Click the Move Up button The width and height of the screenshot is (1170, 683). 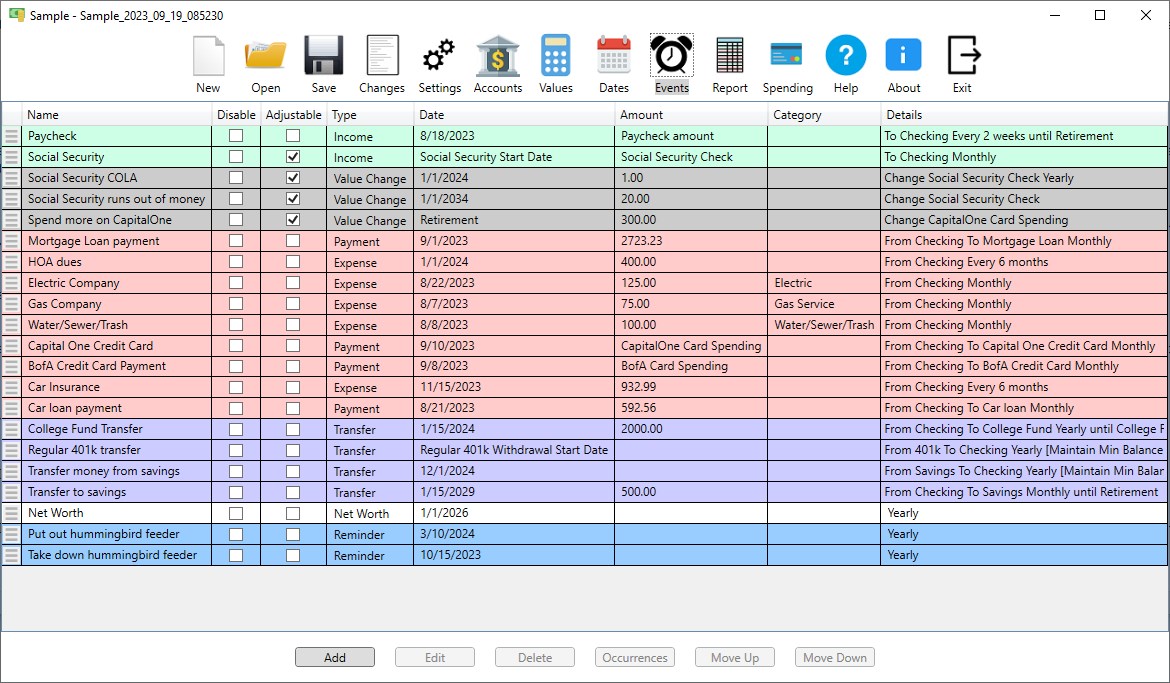click(x=735, y=658)
